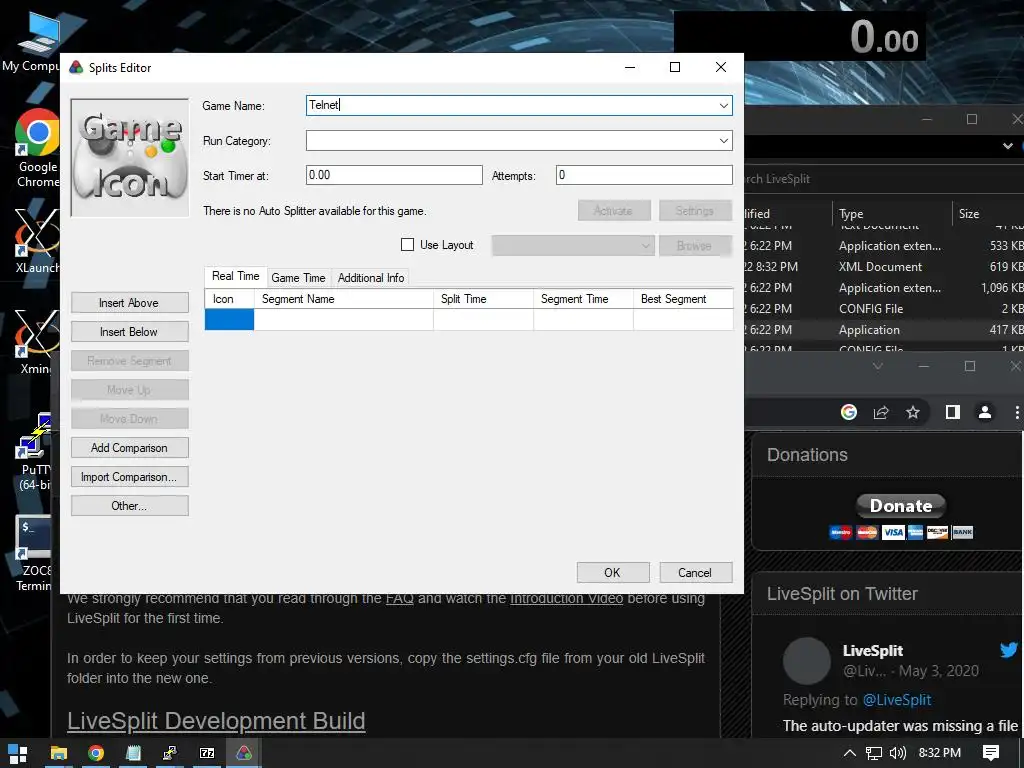Click the share page icon in Chrome

click(881, 412)
